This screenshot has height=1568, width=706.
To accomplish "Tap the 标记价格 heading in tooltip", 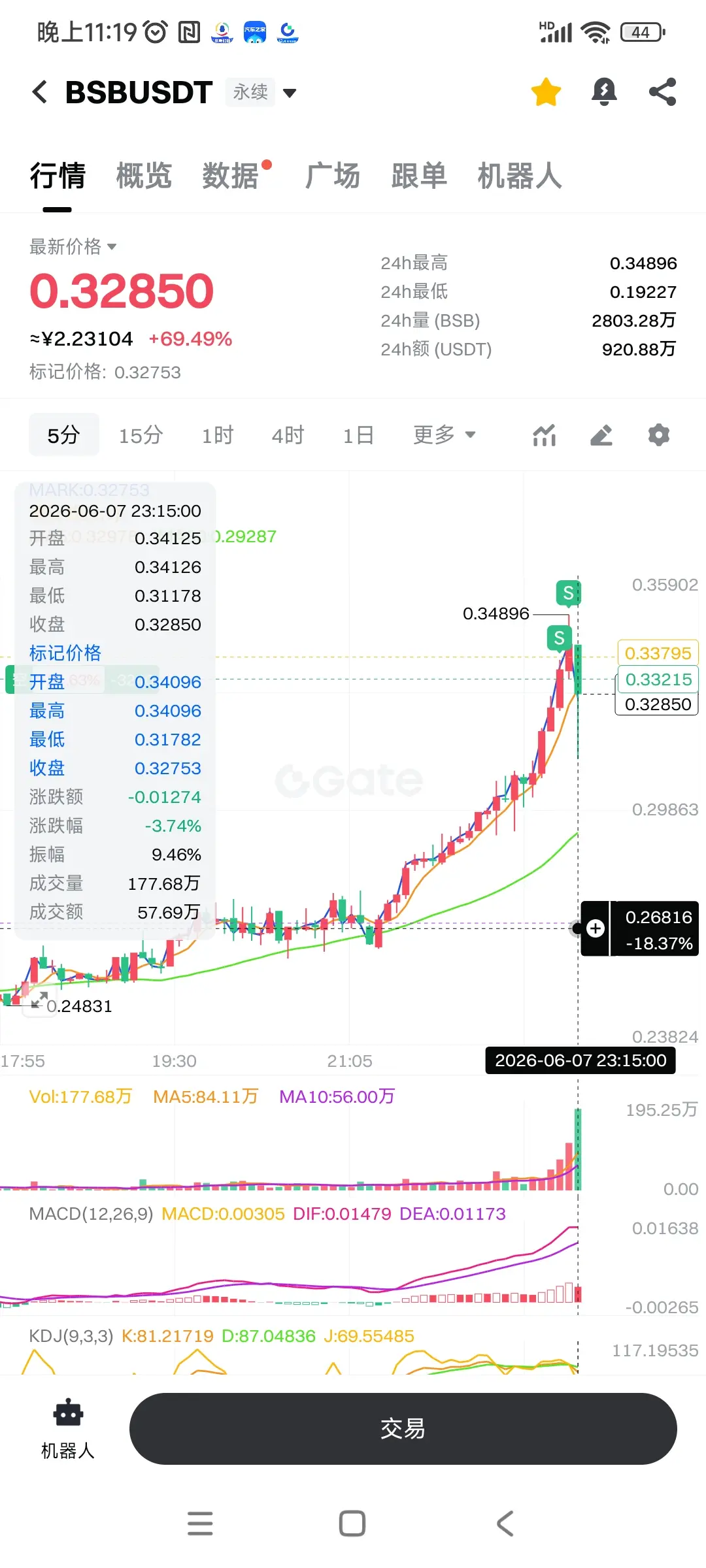I will tap(65, 653).
